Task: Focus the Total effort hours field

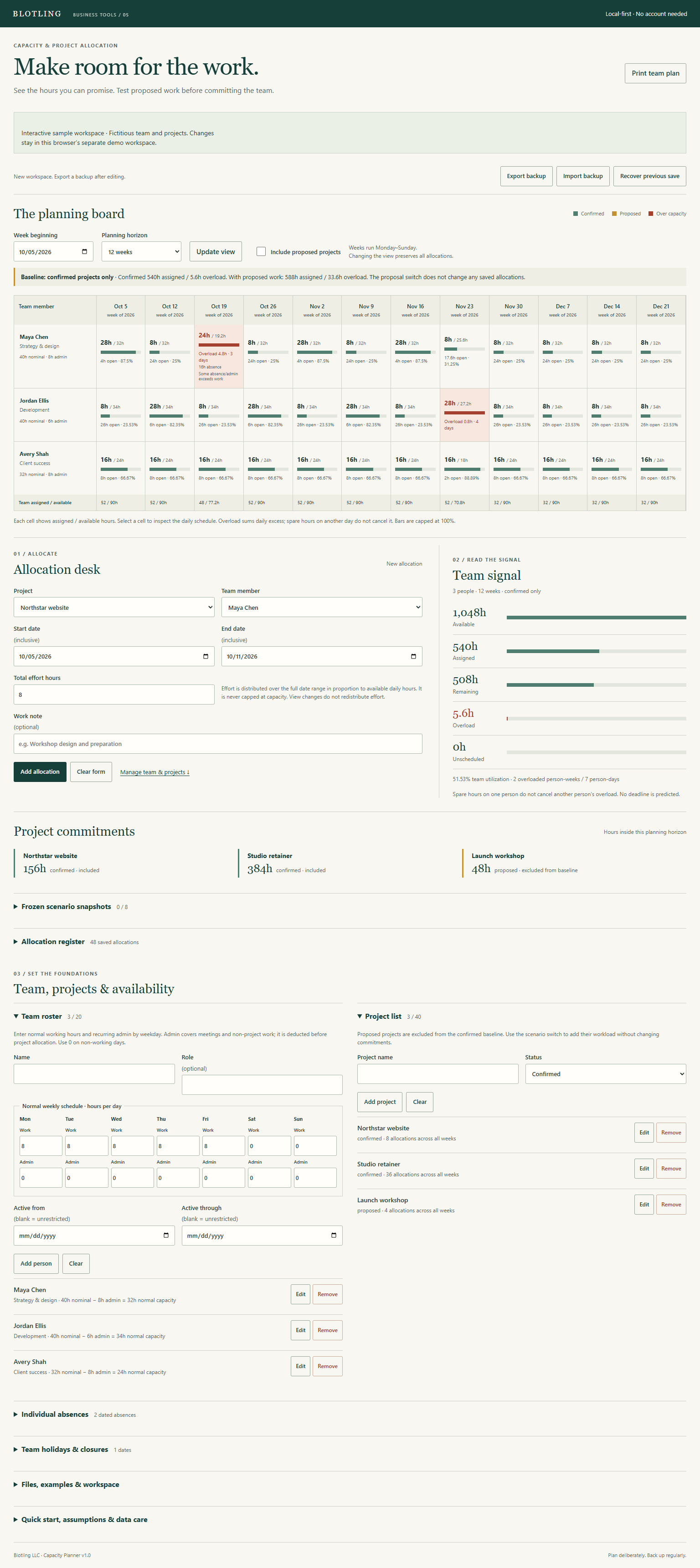Action: 114,695
